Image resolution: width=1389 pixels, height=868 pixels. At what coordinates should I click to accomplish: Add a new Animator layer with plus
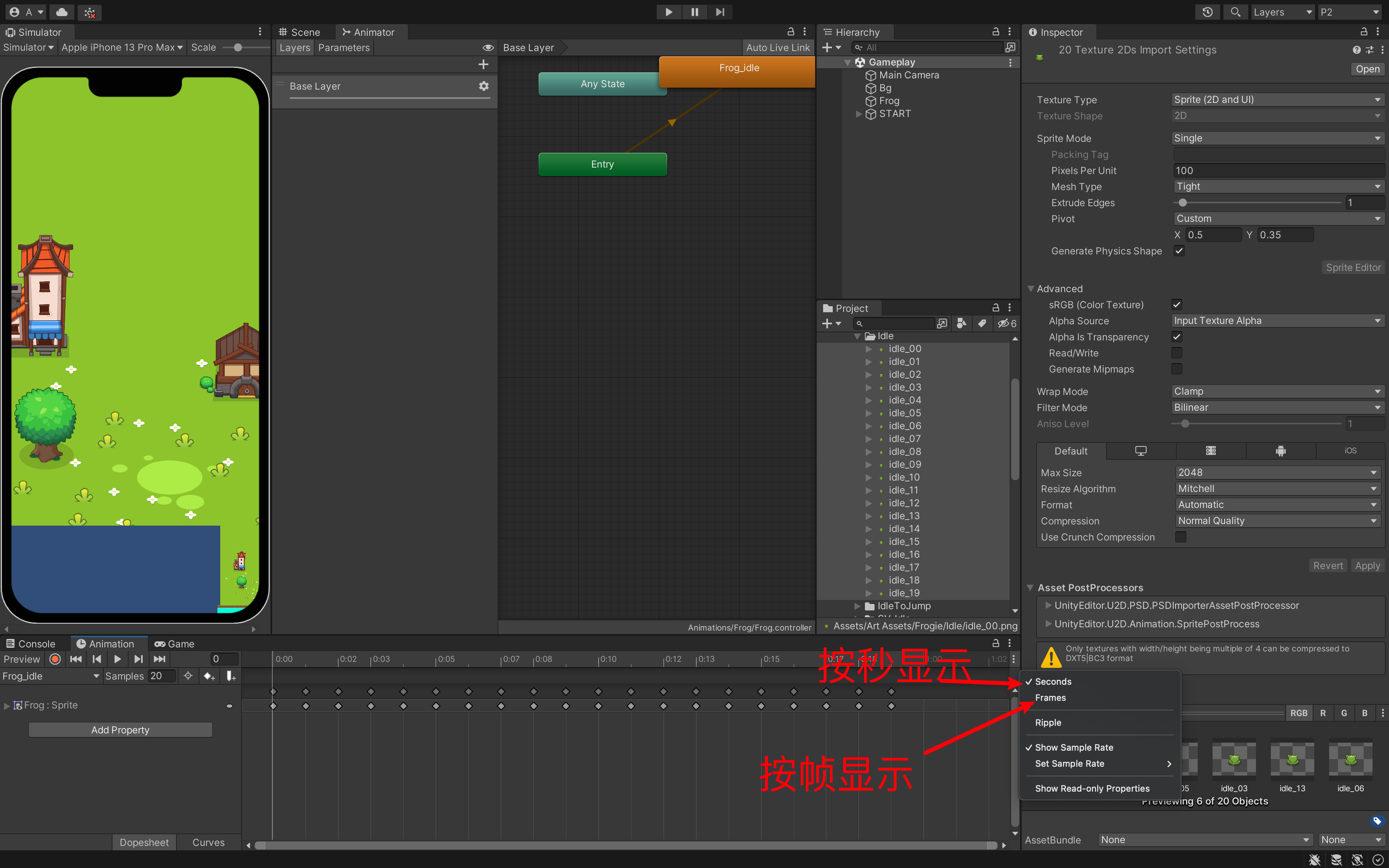[483, 64]
